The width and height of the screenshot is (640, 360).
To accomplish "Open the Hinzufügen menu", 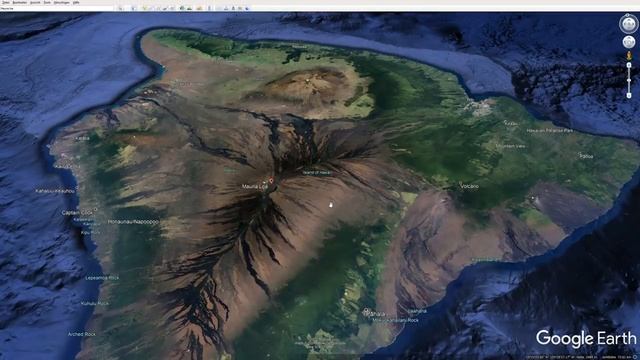I will click(62, 2).
